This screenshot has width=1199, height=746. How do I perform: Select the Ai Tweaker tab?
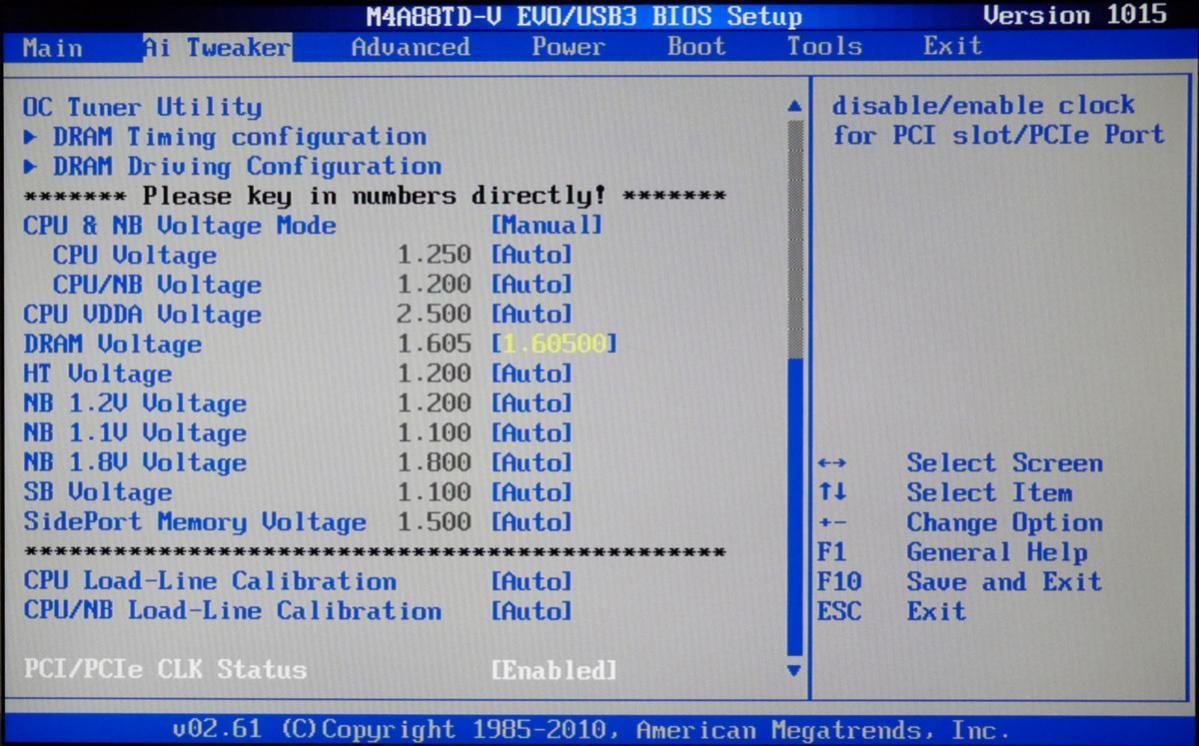[217, 48]
